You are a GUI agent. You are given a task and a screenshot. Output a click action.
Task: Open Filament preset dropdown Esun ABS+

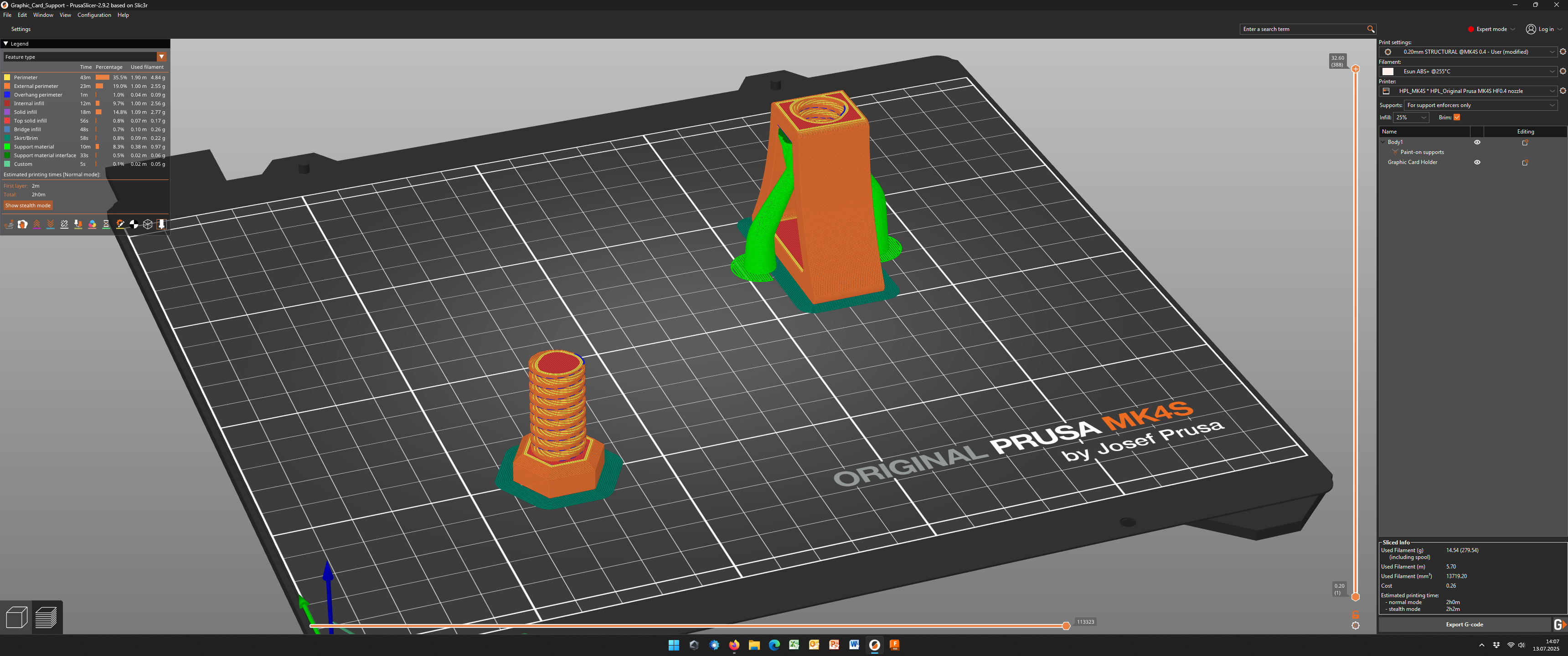click(x=1468, y=71)
